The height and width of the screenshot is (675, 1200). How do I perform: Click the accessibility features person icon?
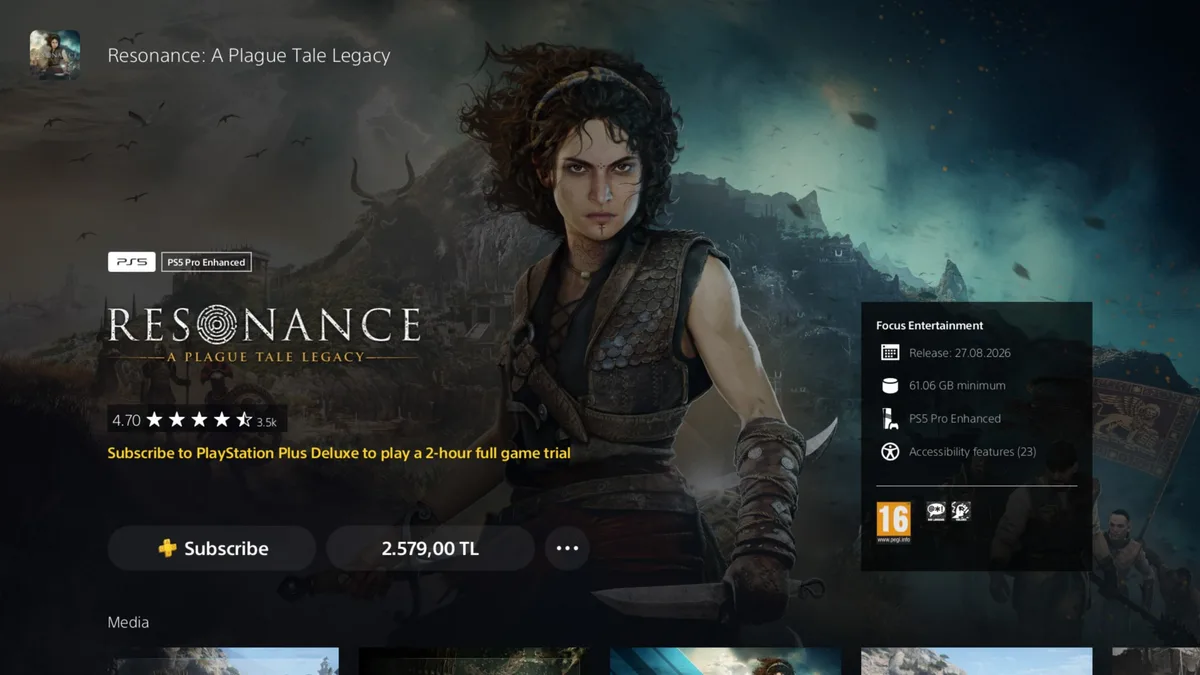tap(890, 451)
